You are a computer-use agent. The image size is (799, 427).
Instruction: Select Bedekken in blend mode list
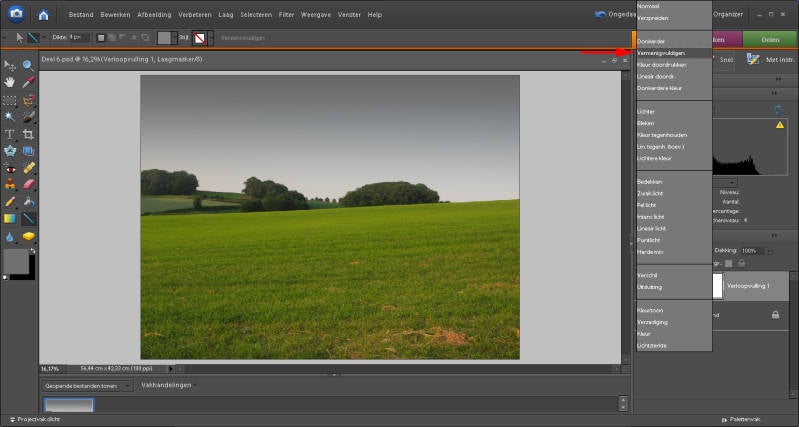coord(649,181)
